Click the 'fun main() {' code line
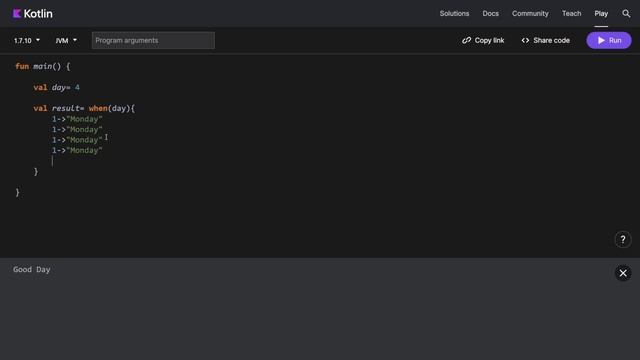 pos(43,66)
